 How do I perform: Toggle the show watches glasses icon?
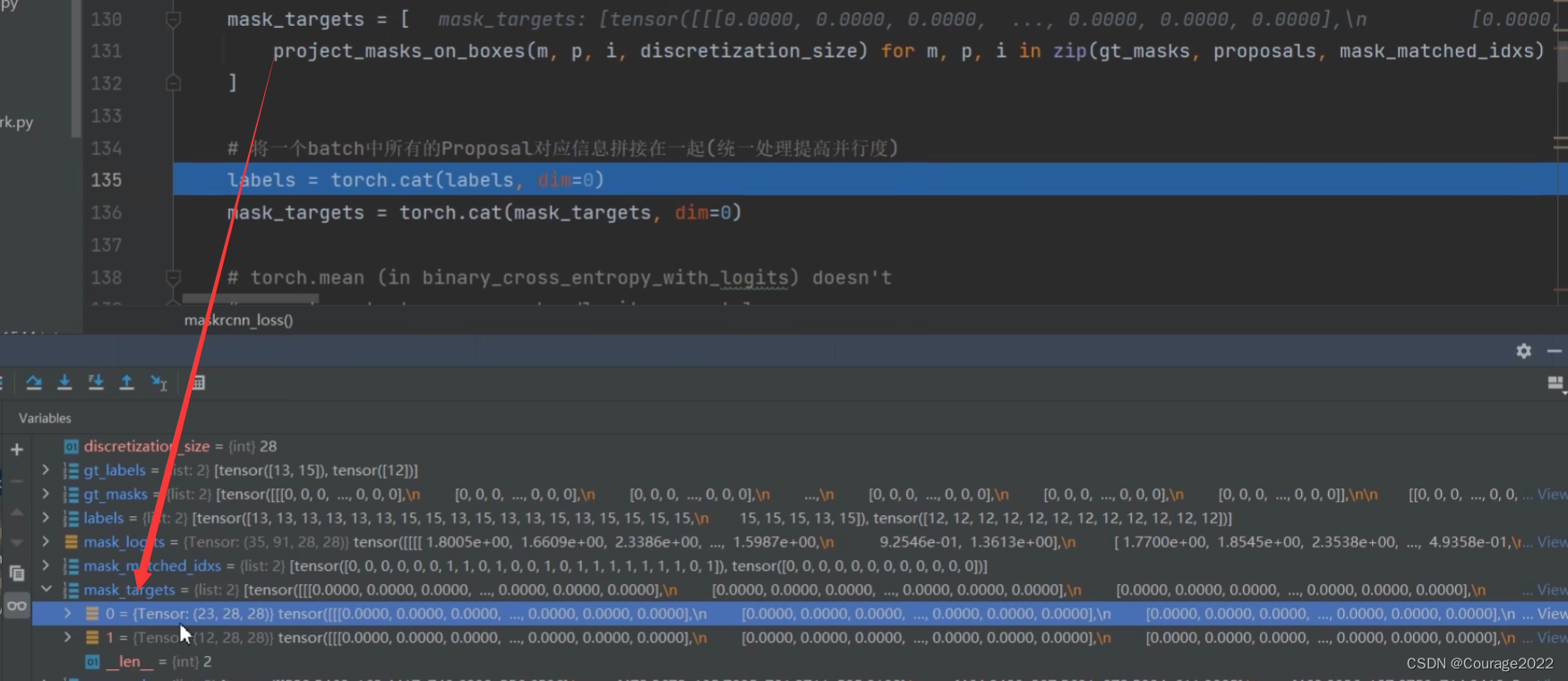17,606
